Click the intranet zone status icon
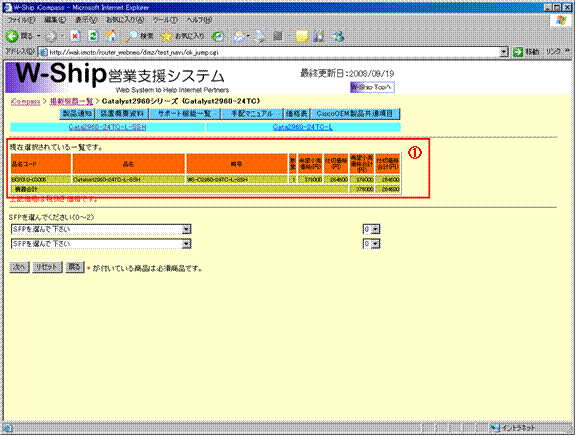 point(496,428)
